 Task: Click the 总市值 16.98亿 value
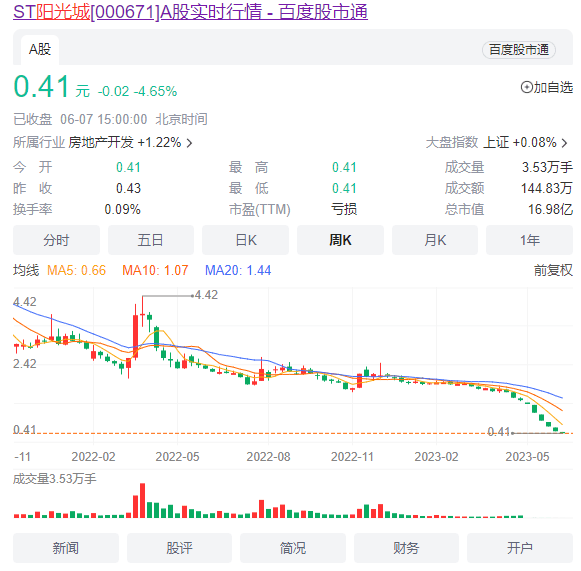(x=551, y=209)
